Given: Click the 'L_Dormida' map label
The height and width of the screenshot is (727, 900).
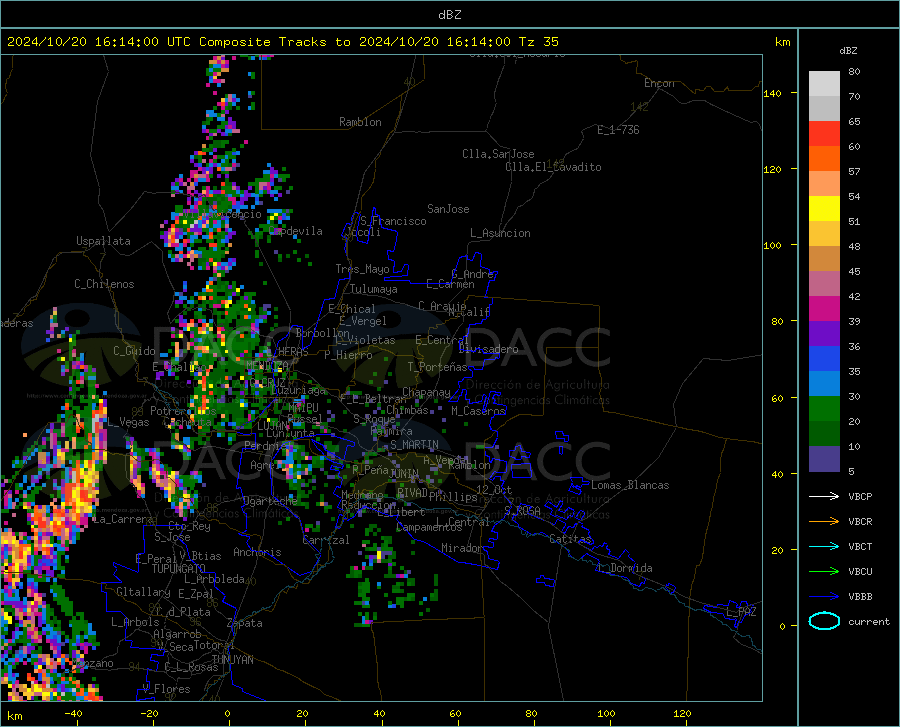Looking at the screenshot, I should 624,568.
